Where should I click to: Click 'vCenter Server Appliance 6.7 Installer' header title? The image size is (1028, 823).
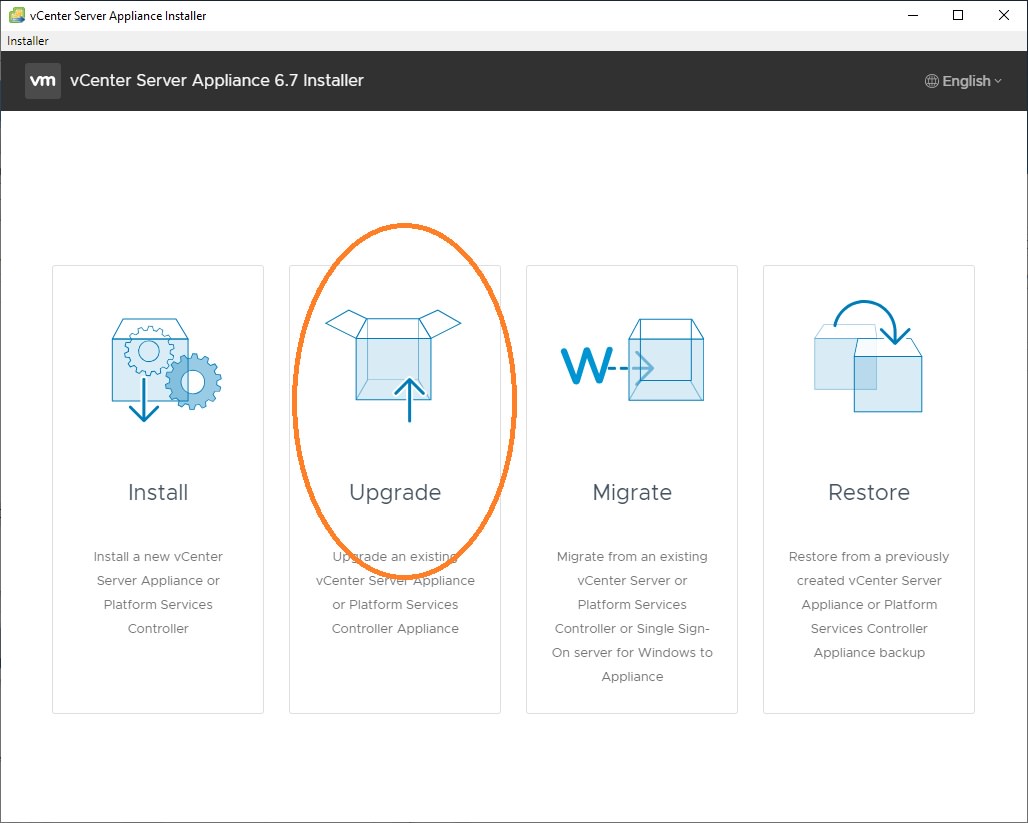coord(216,81)
